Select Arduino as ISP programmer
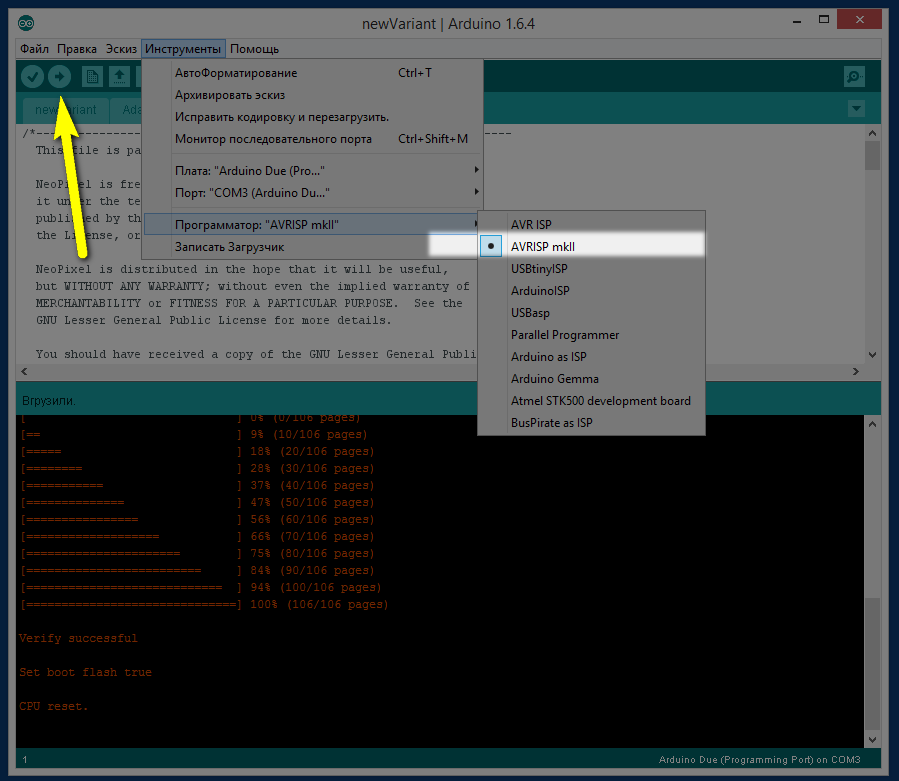The image size is (899, 781). [591, 357]
